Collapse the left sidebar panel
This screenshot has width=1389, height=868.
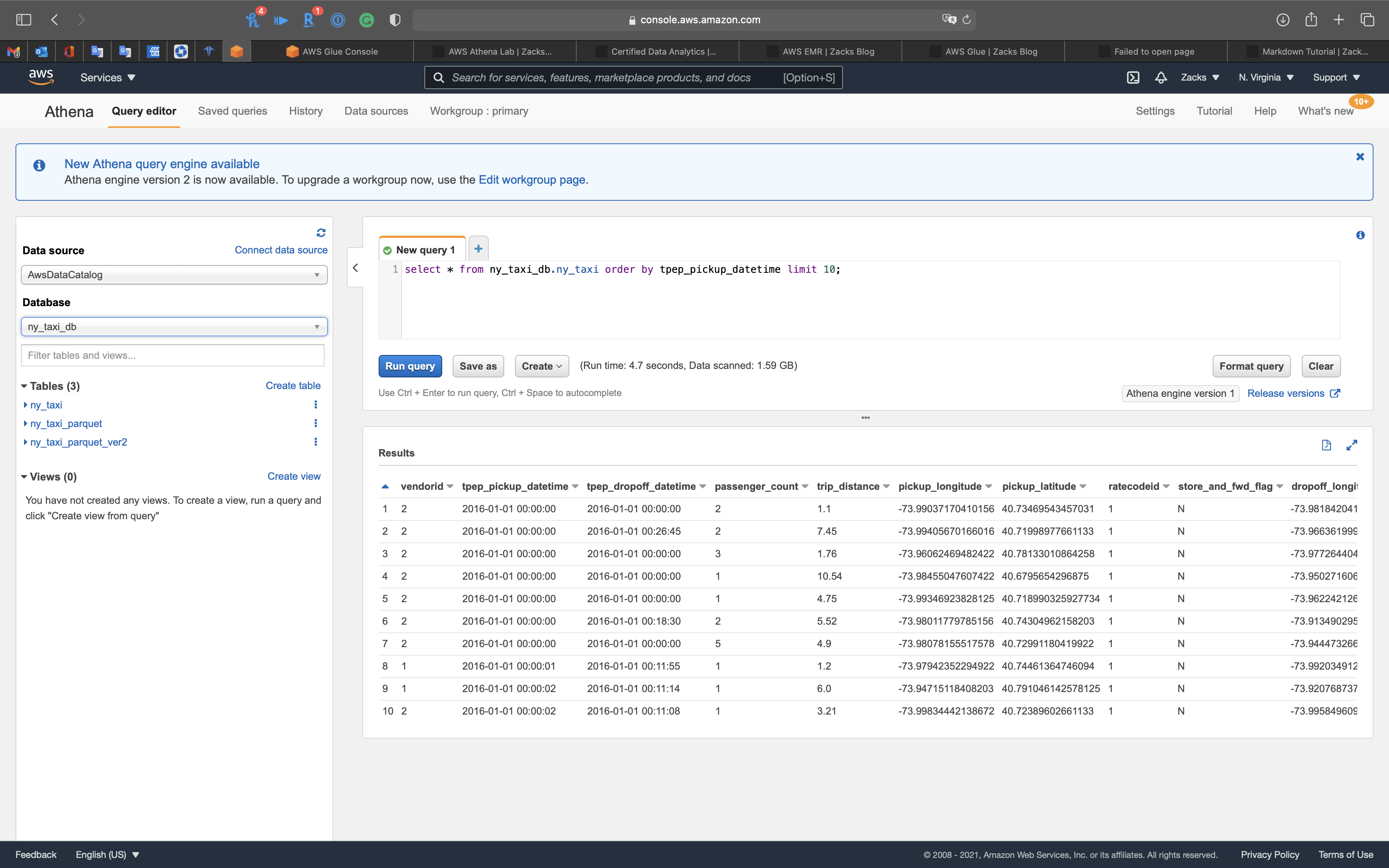tap(355, 268)
